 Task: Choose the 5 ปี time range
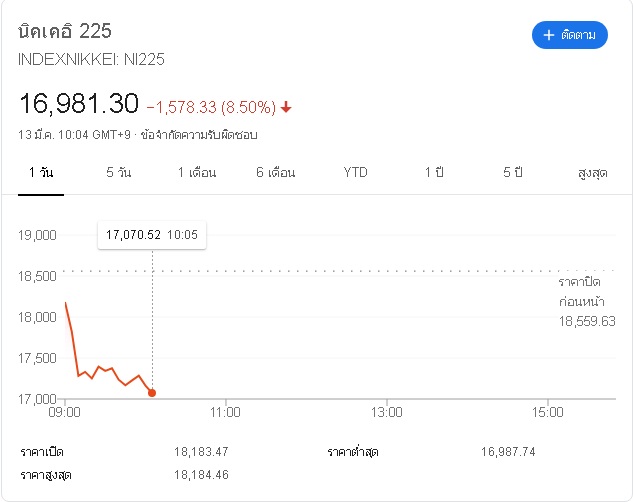click(513, 172)
